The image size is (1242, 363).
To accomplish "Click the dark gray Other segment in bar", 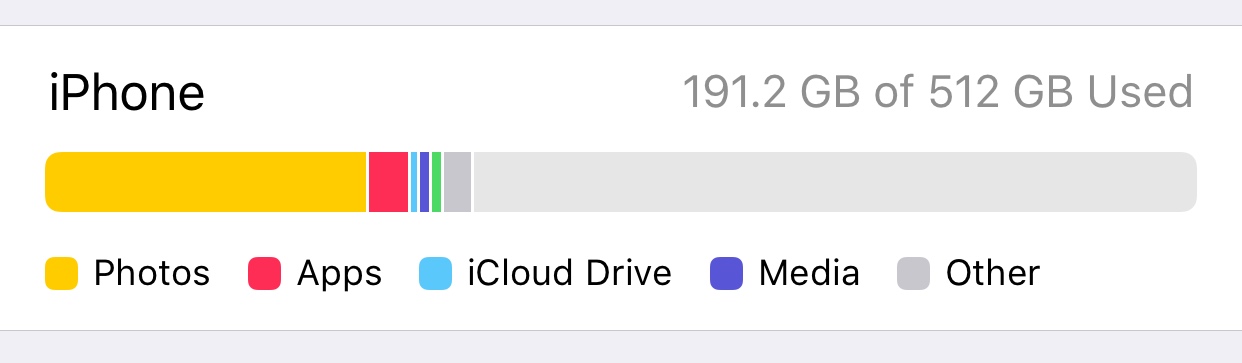I will [458, 182].
